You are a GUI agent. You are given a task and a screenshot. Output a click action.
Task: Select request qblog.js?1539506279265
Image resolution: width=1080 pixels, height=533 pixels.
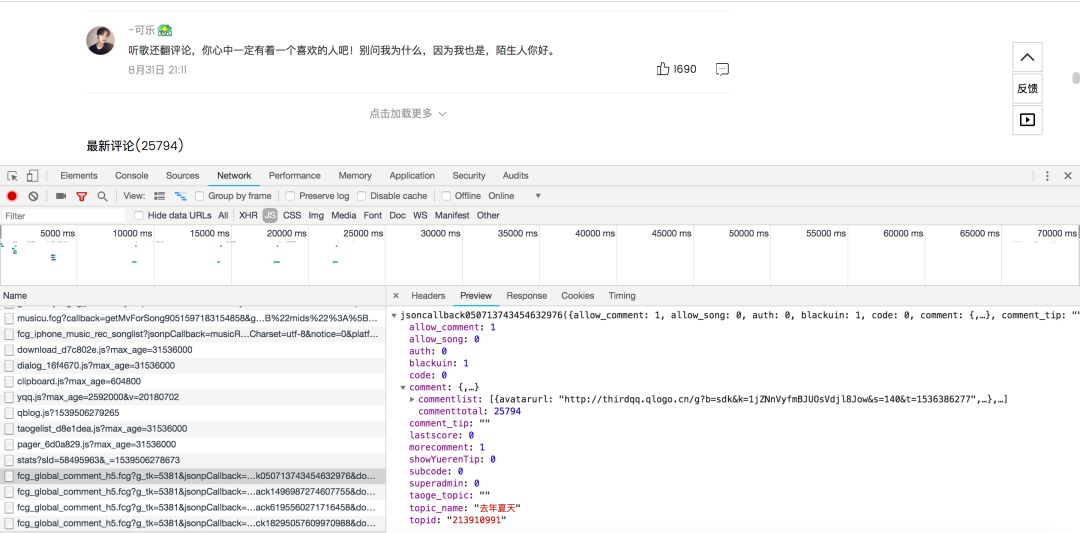tap(193, 412)
